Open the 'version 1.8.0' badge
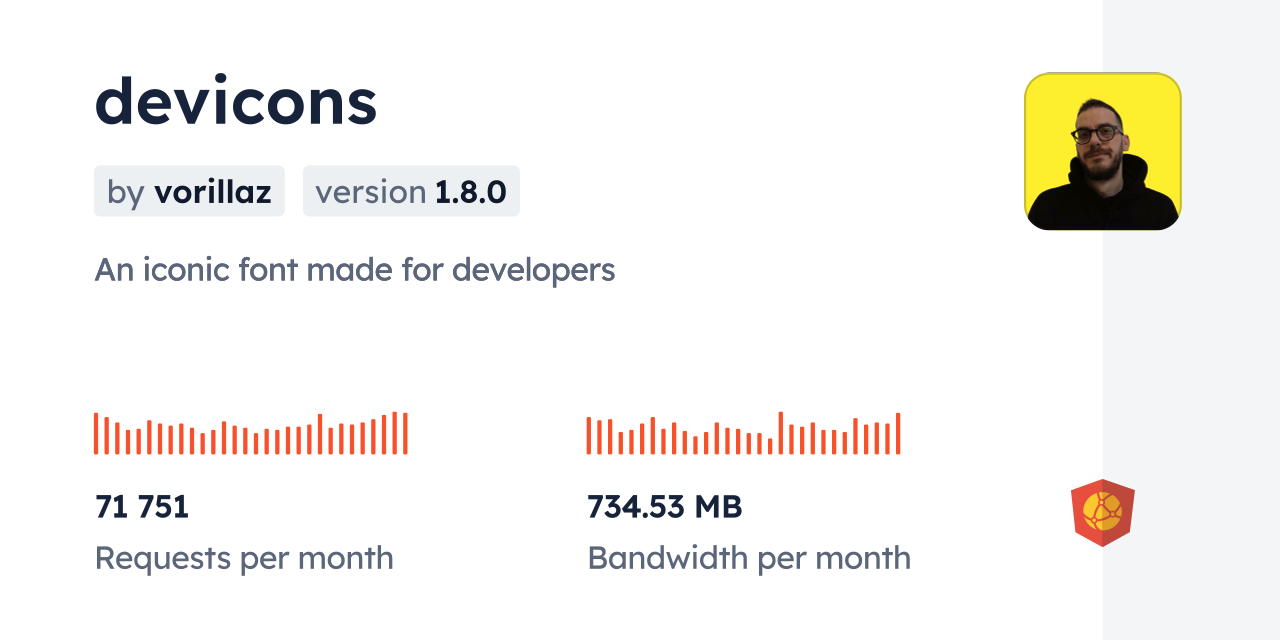 pyautogui.click(x=411, y=191)
